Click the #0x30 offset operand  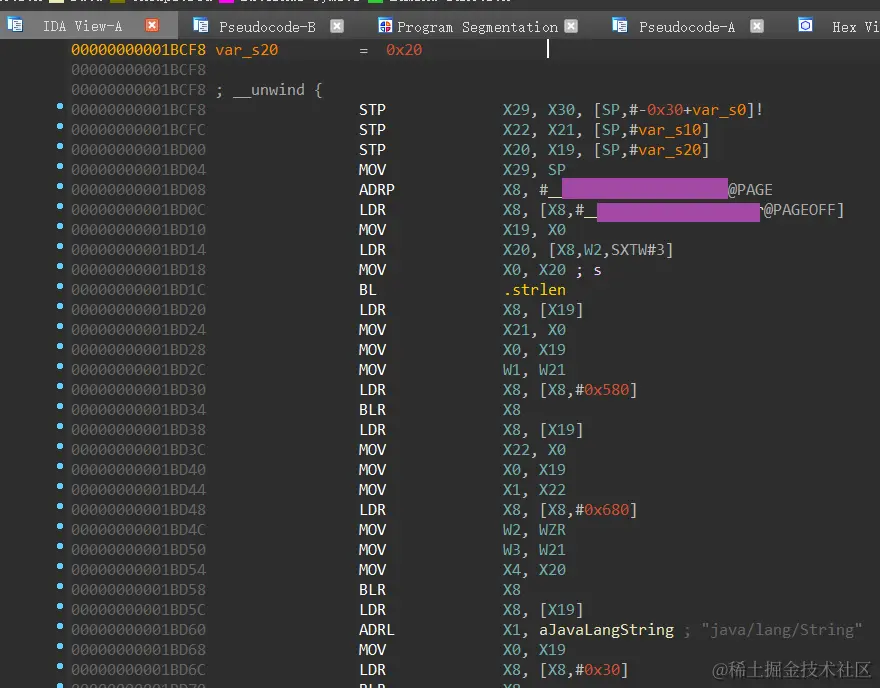(x=598, y=670)
